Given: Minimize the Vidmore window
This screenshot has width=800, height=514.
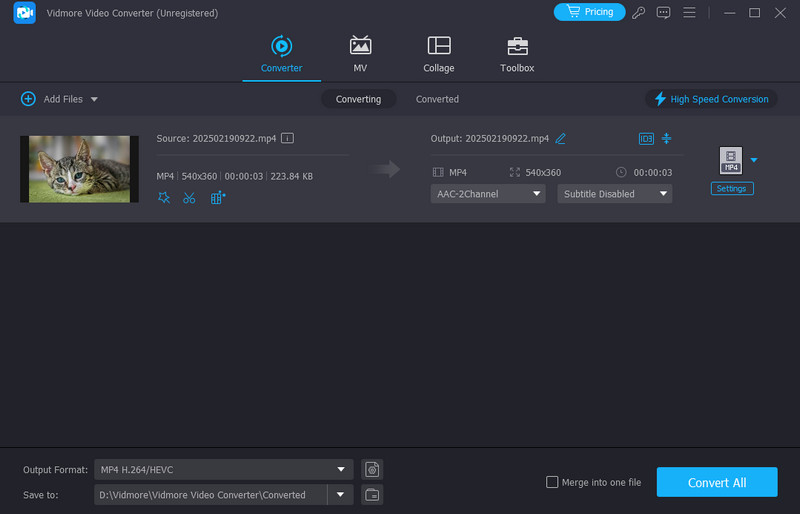Looking at the screenshot, I should click(730, 13).
